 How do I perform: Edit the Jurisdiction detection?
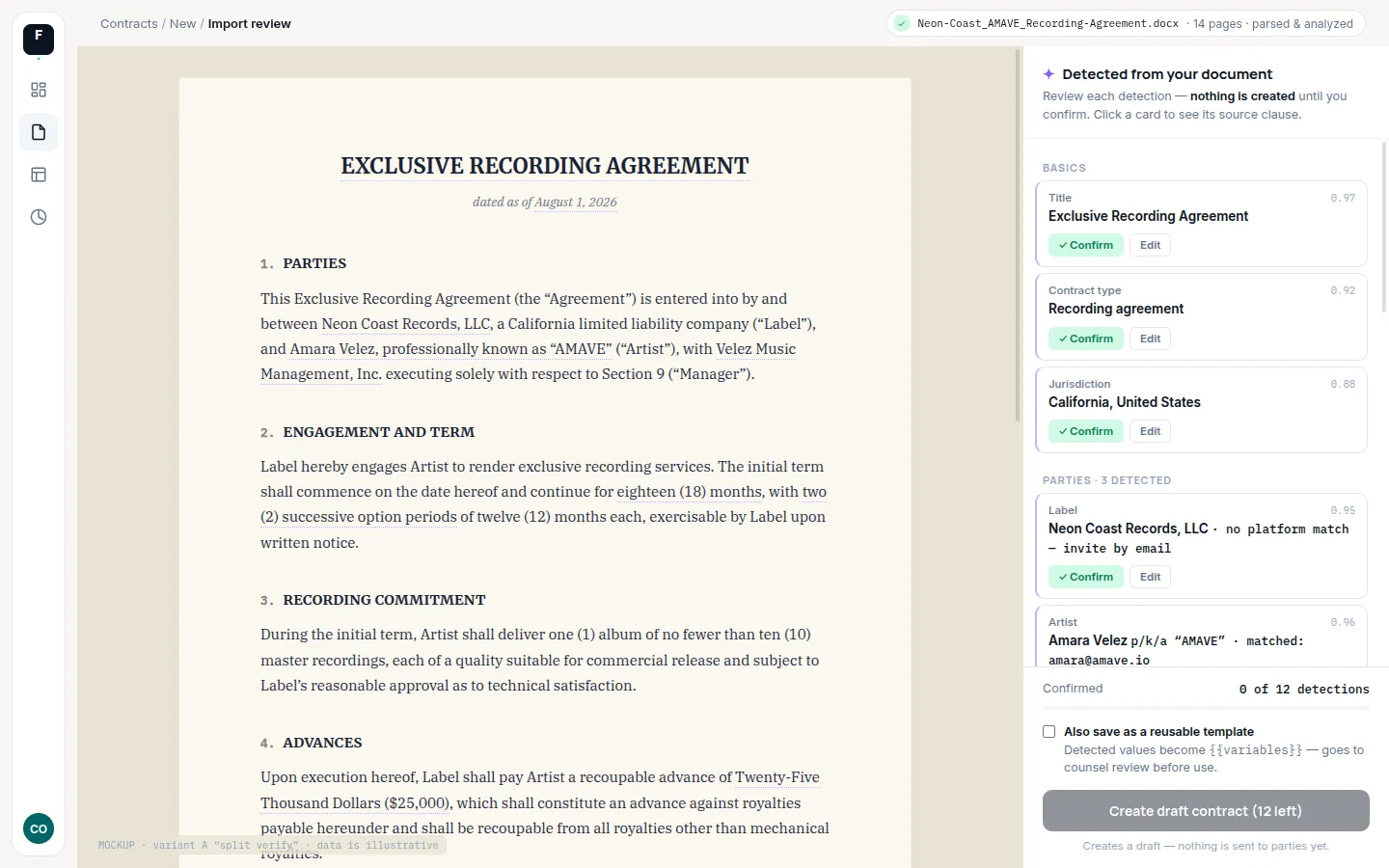point(1150,431)
